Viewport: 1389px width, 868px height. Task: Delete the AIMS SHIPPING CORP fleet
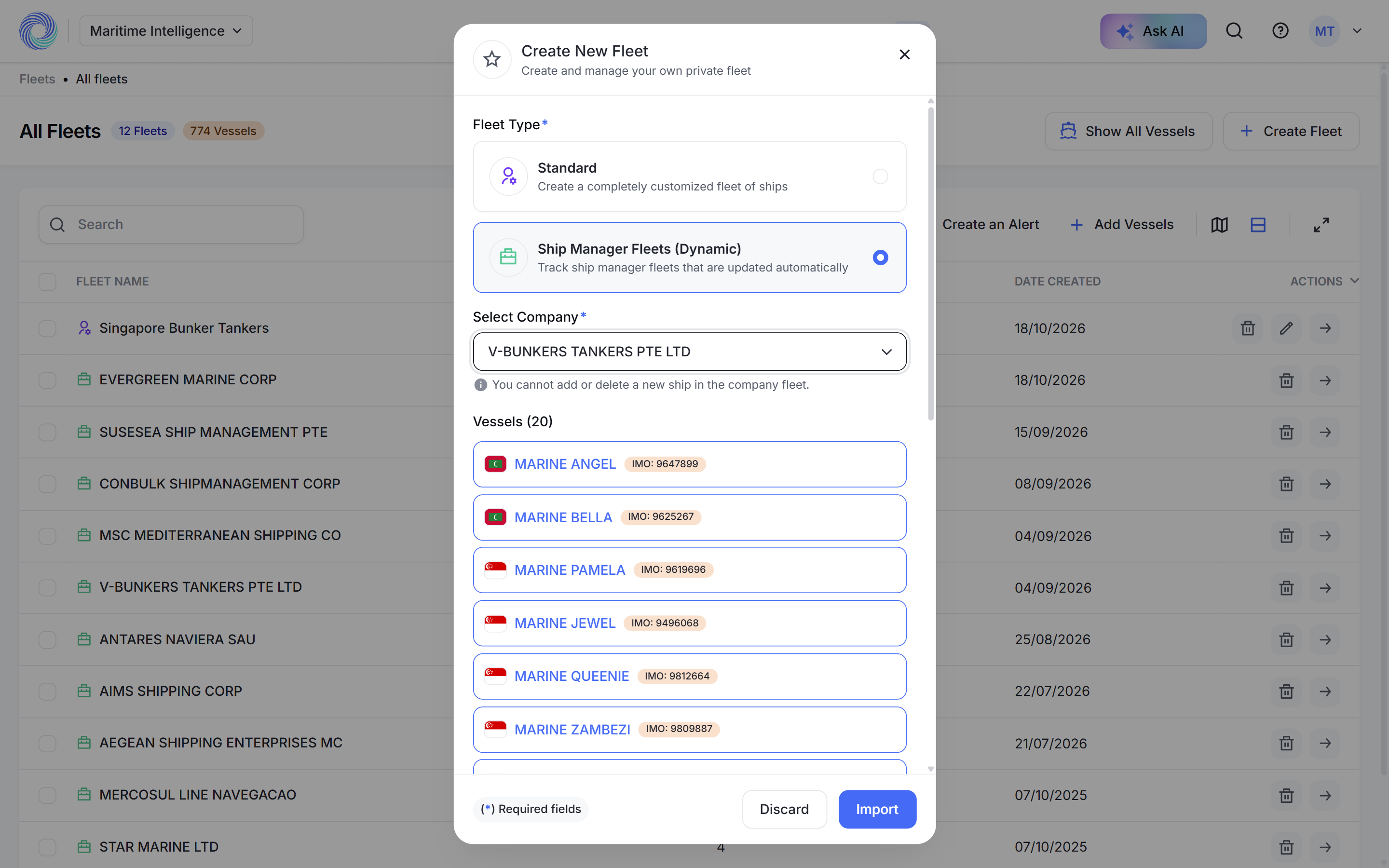(1286, 691)
